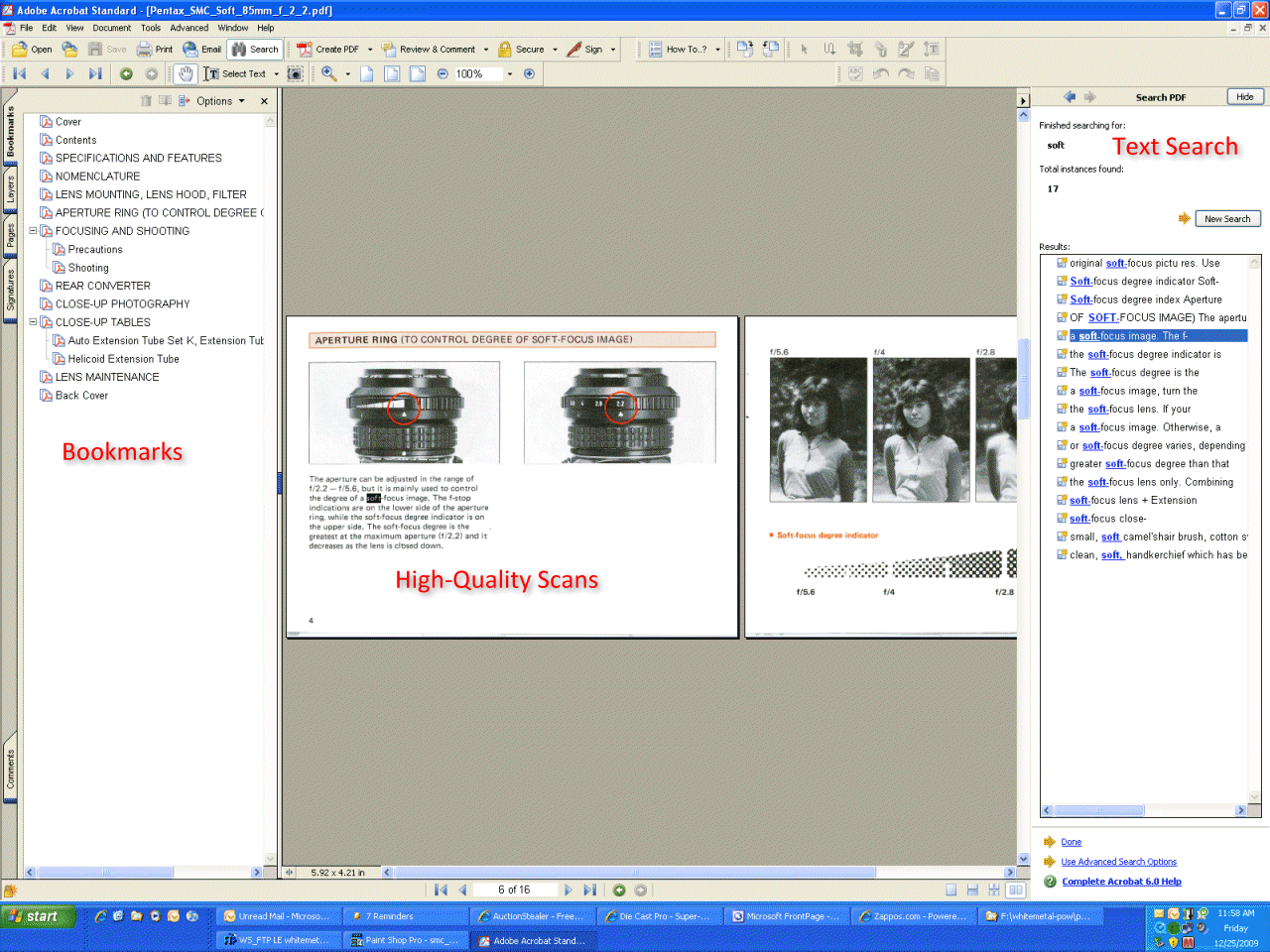Click the New Search button

click(x=1227, y=218)
